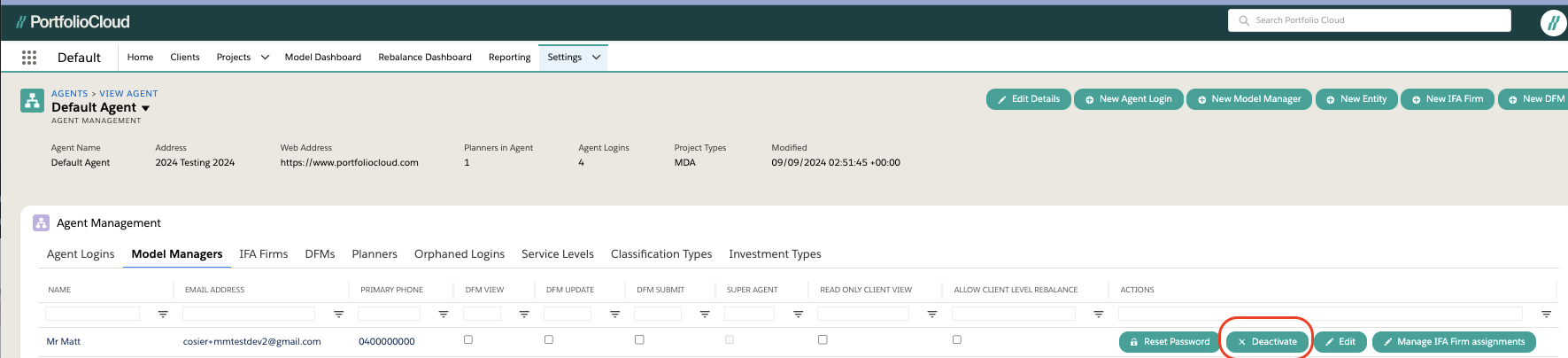This screenshot has width=1568, height=358.
Task: Expand the Settings menu chevron
Action: 596,58
